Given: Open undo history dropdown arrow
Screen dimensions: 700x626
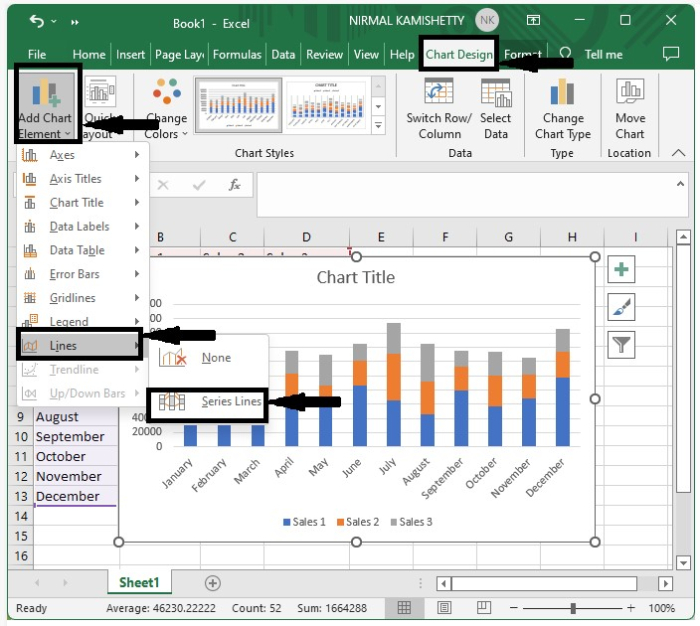Looking at the screenshot, I should [x=54, y=21].
